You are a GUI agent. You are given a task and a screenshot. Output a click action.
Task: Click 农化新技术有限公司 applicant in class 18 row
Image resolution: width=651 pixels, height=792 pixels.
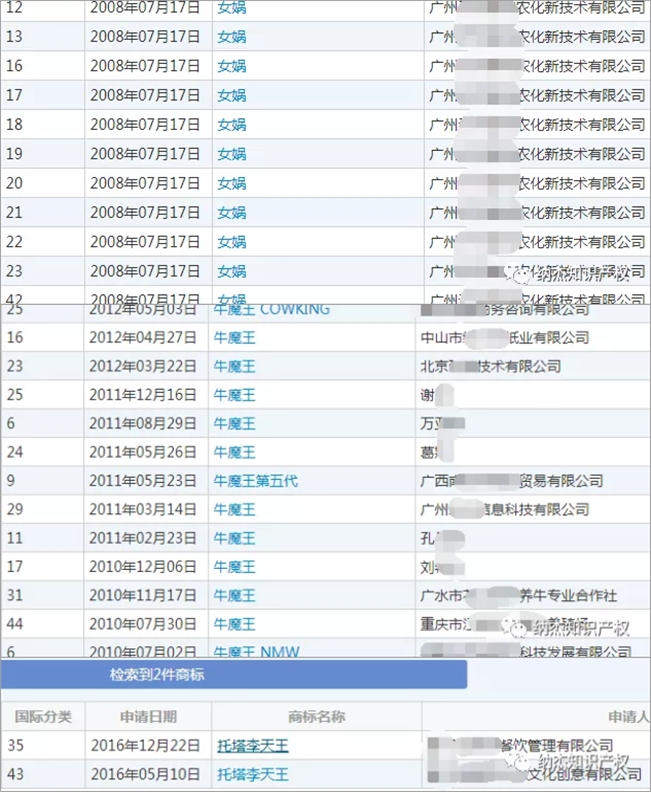[537, 125]
